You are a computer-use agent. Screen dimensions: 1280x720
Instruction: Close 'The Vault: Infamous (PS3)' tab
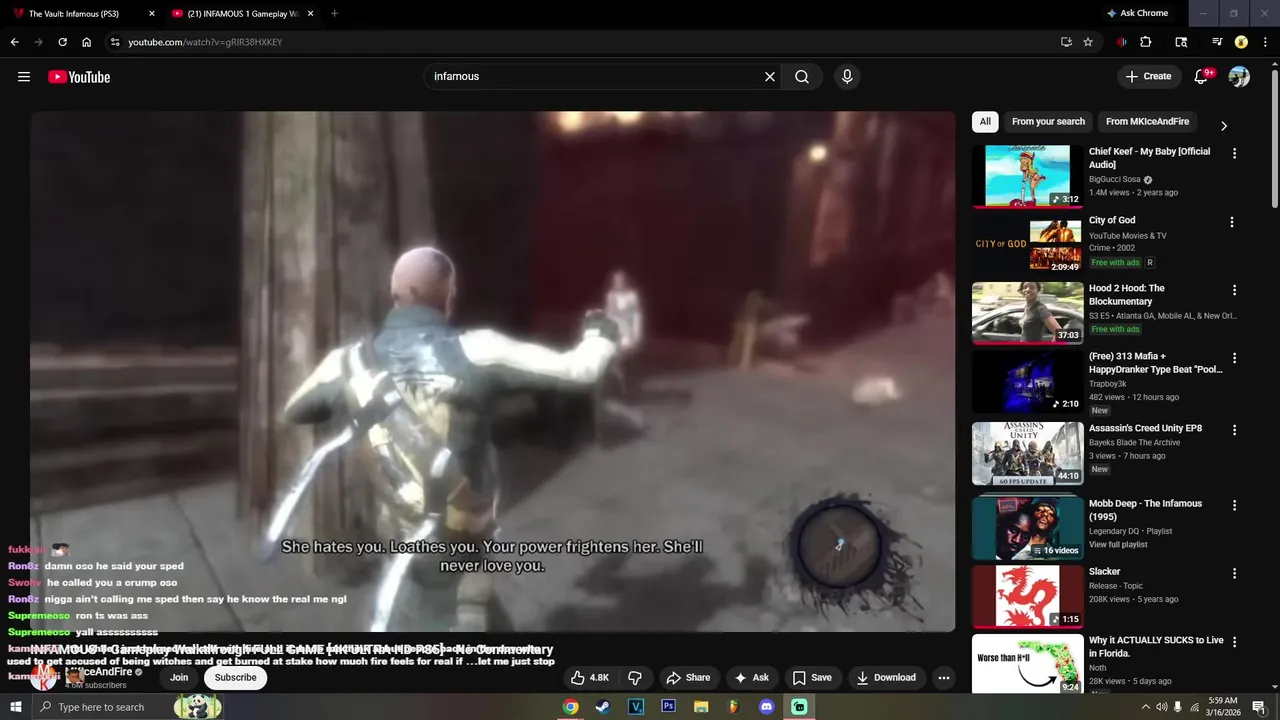point(152,14)
